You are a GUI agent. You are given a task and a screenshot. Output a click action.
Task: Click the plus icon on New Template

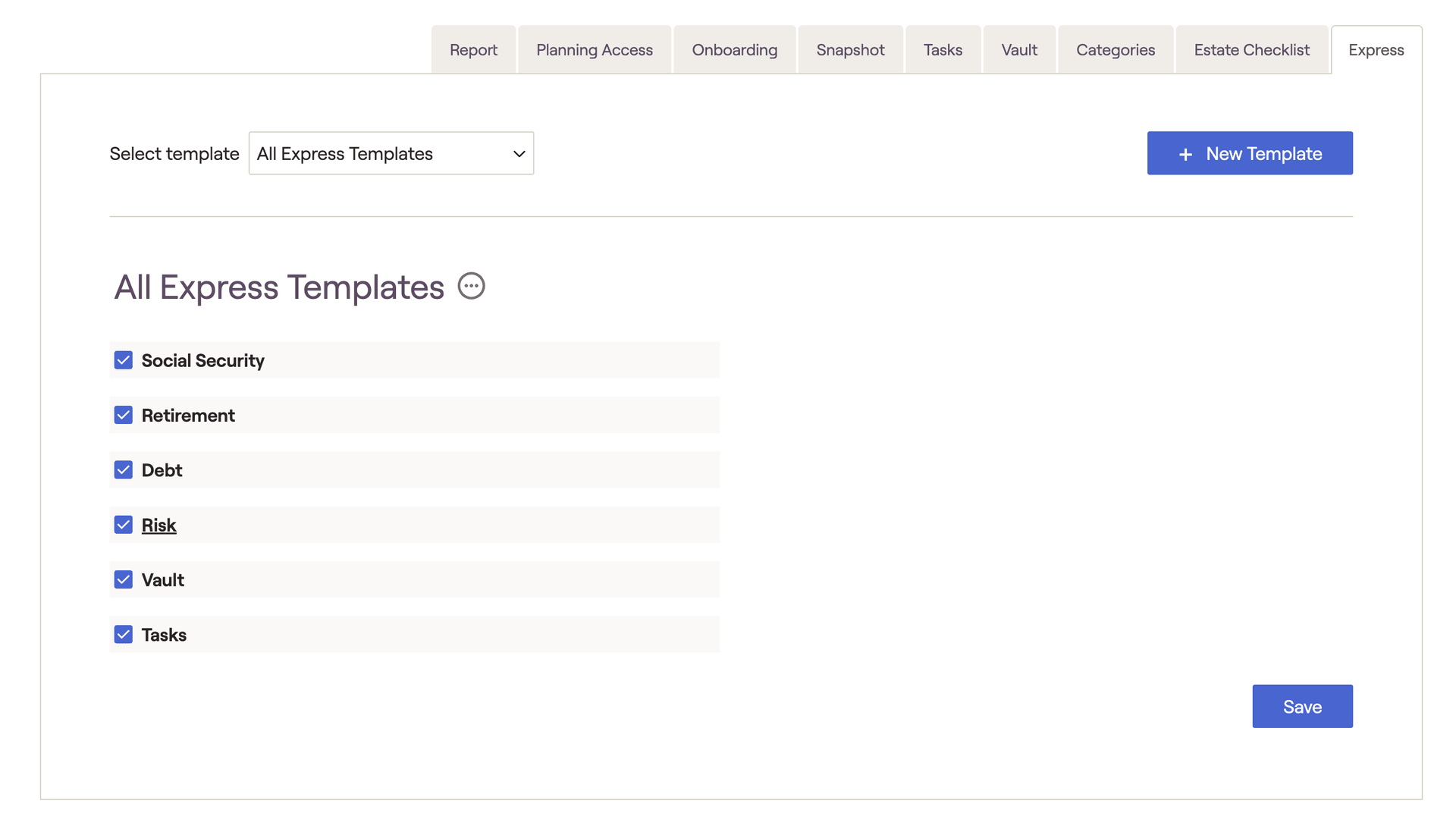(x=1185, y=154)
